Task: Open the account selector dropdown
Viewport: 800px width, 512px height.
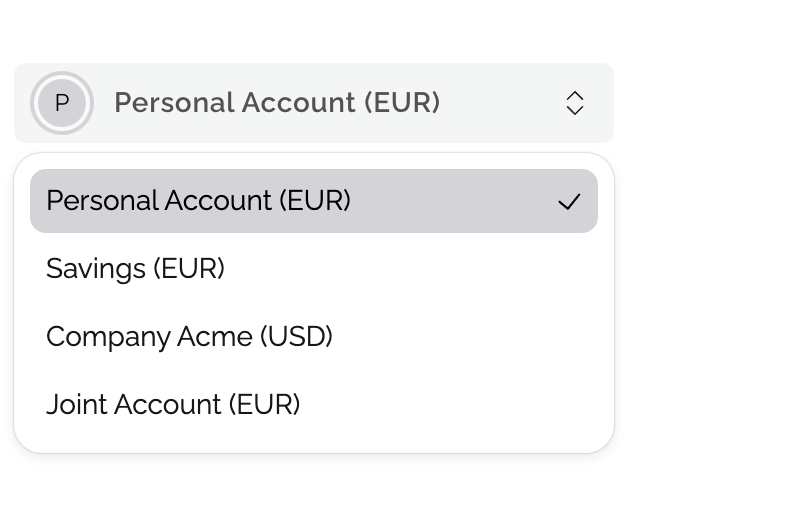Action: (313, 103)
